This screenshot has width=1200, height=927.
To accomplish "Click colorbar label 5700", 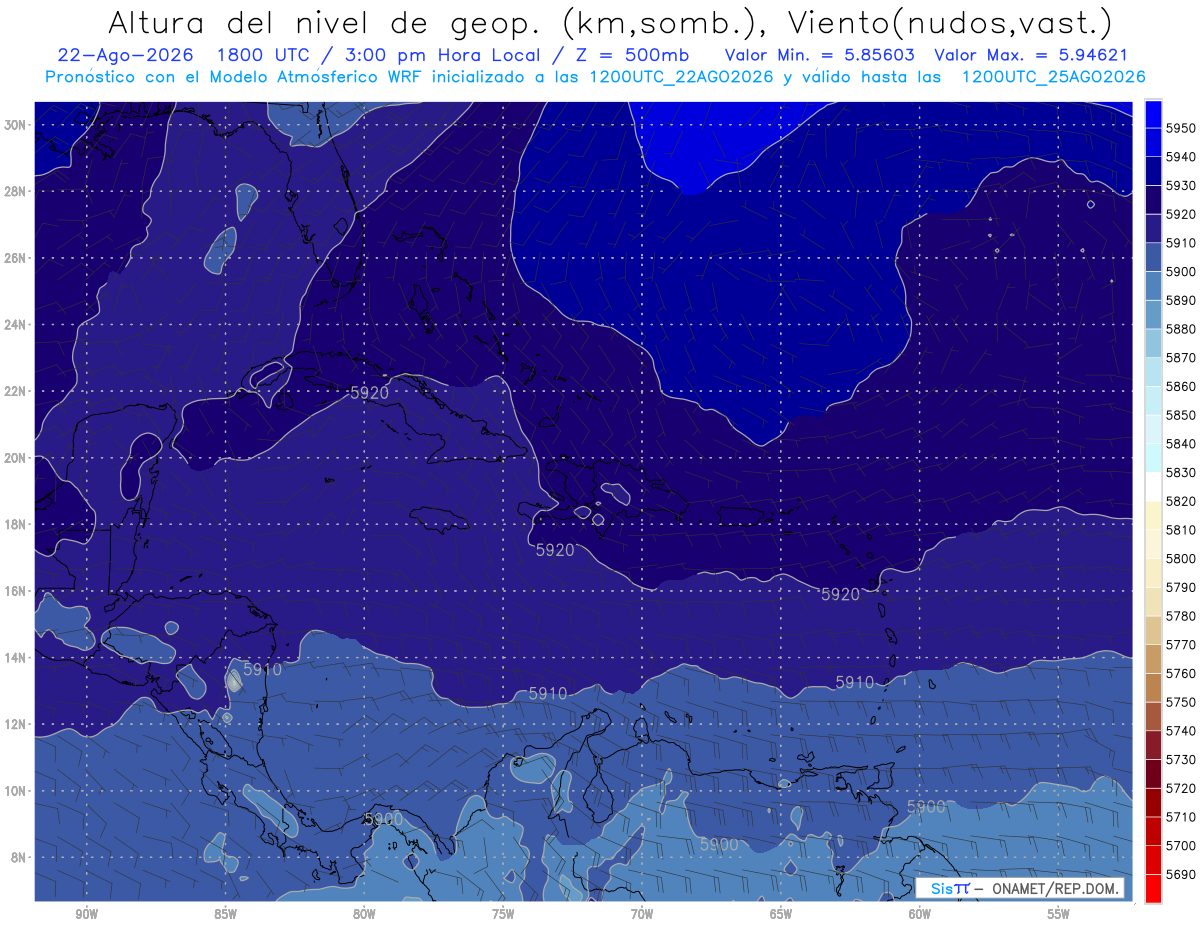I will click(1181, 846).
